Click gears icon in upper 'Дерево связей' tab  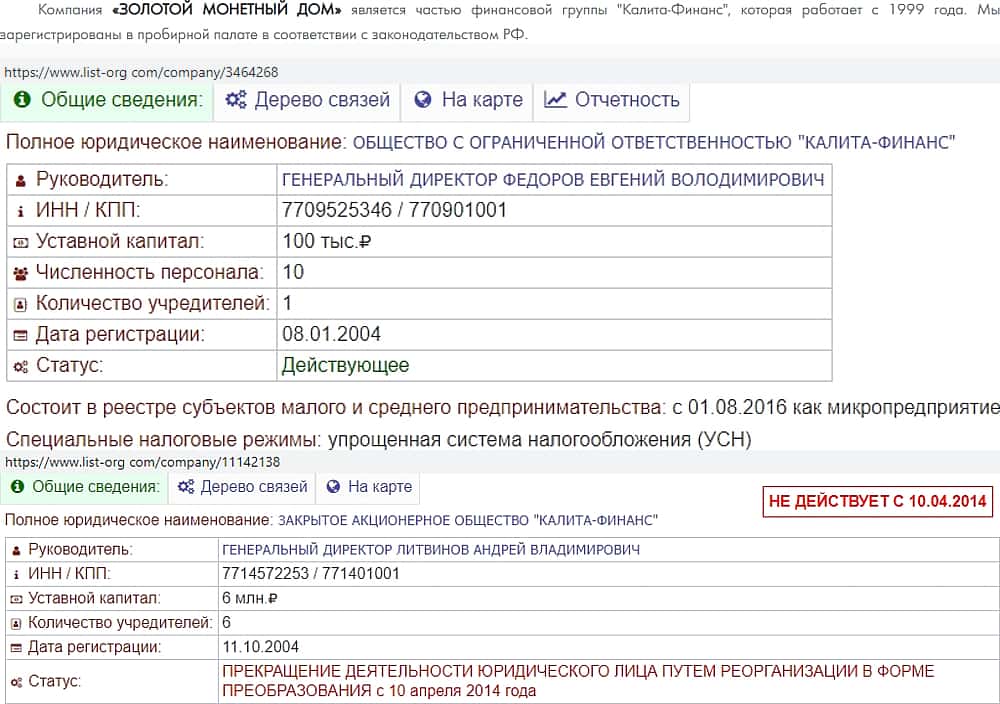[236, 99]
